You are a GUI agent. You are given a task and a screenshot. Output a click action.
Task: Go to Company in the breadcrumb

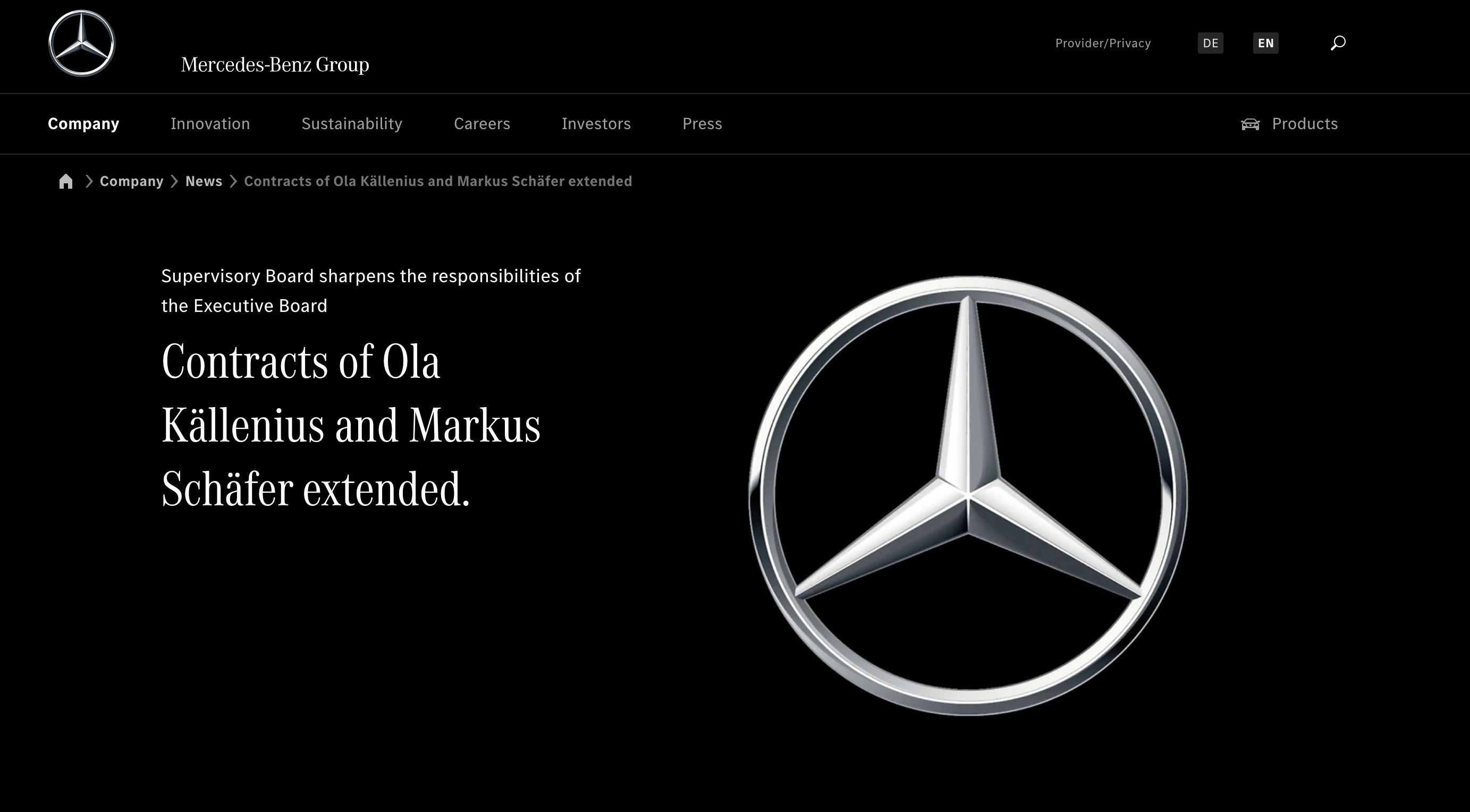pyautogui.click(x=131, y=181)
